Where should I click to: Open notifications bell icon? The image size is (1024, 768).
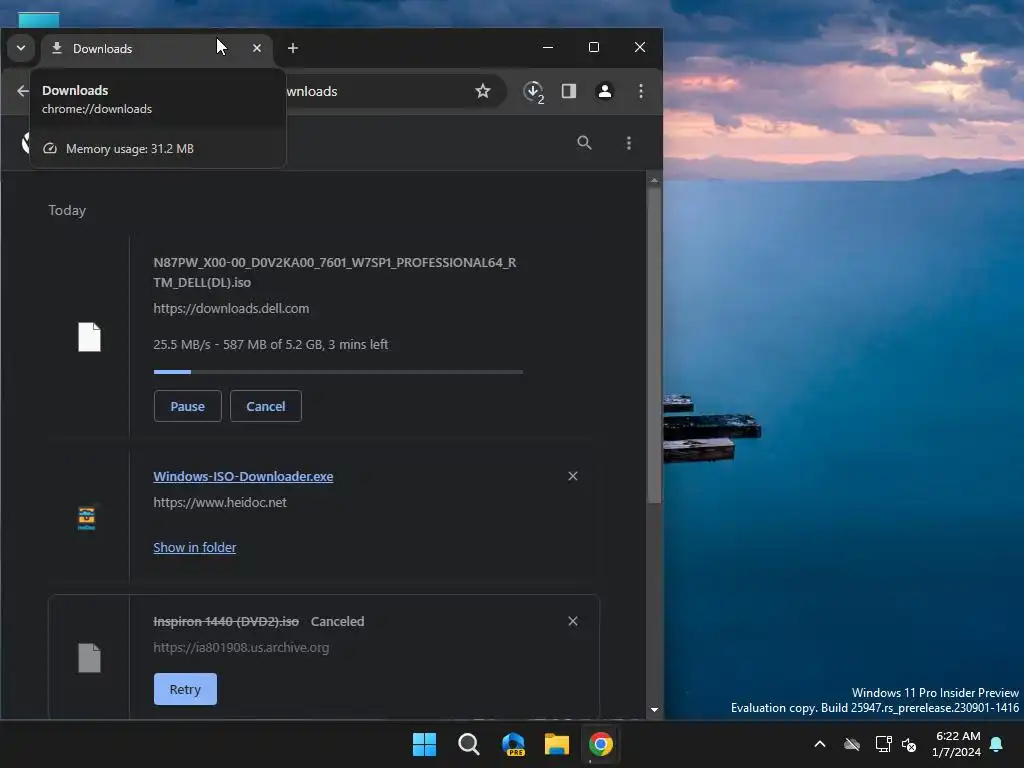click(x=997, y=744)
